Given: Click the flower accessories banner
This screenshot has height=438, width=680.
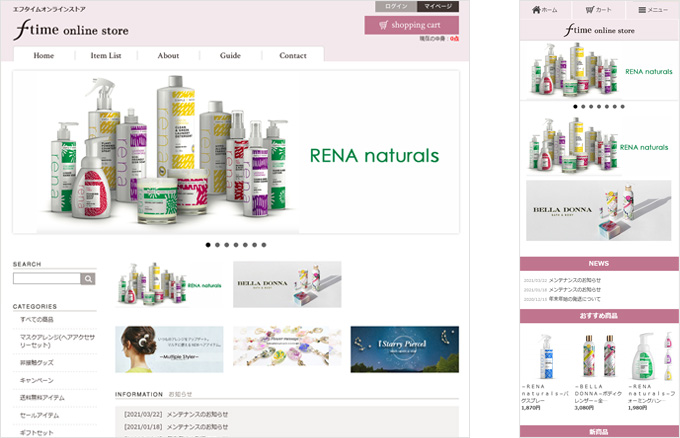Looking at the screenshot, I should tap(287, 346).
